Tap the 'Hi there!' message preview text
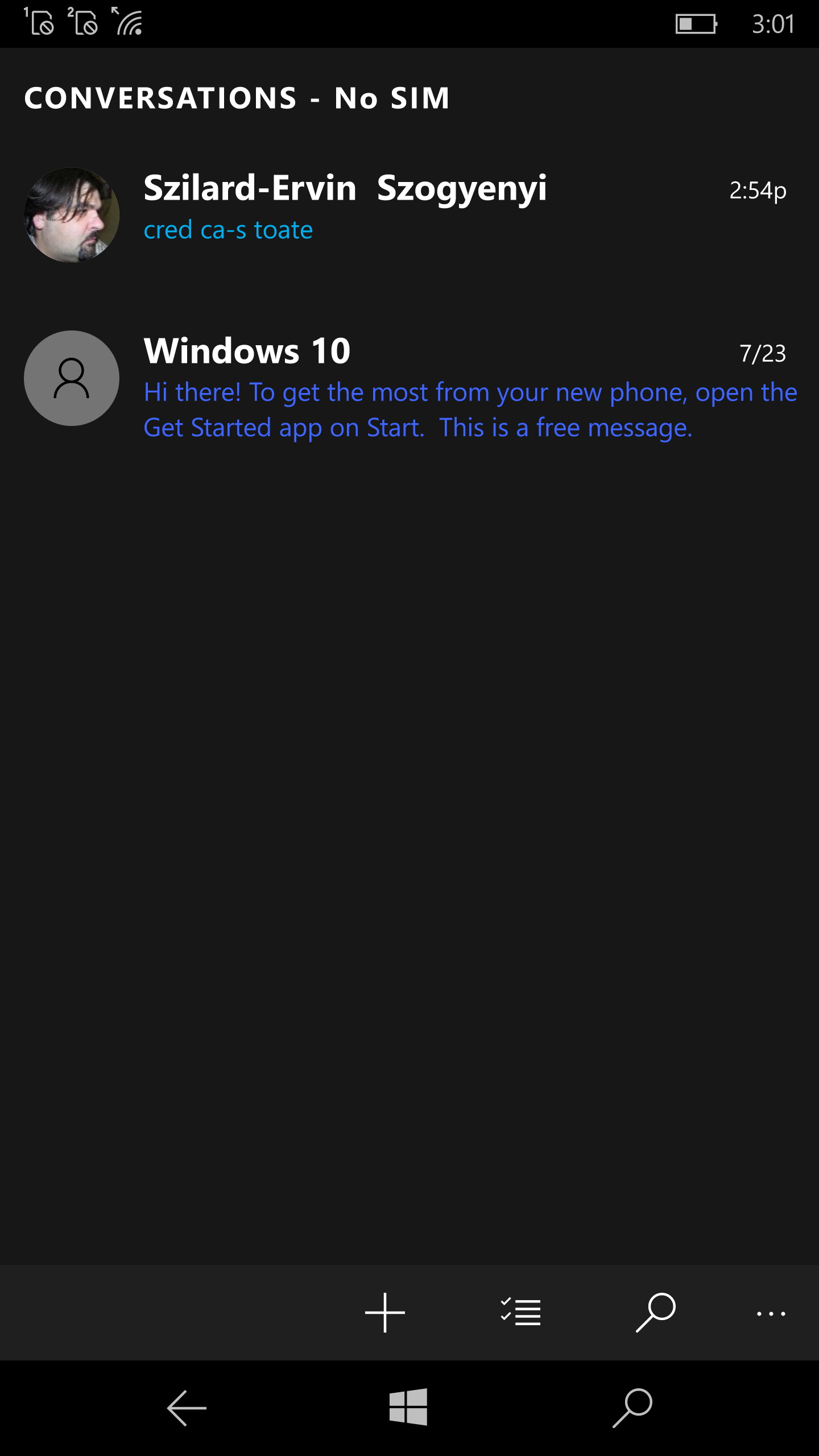The image size is (819, 1456). [x=470, y=410]
